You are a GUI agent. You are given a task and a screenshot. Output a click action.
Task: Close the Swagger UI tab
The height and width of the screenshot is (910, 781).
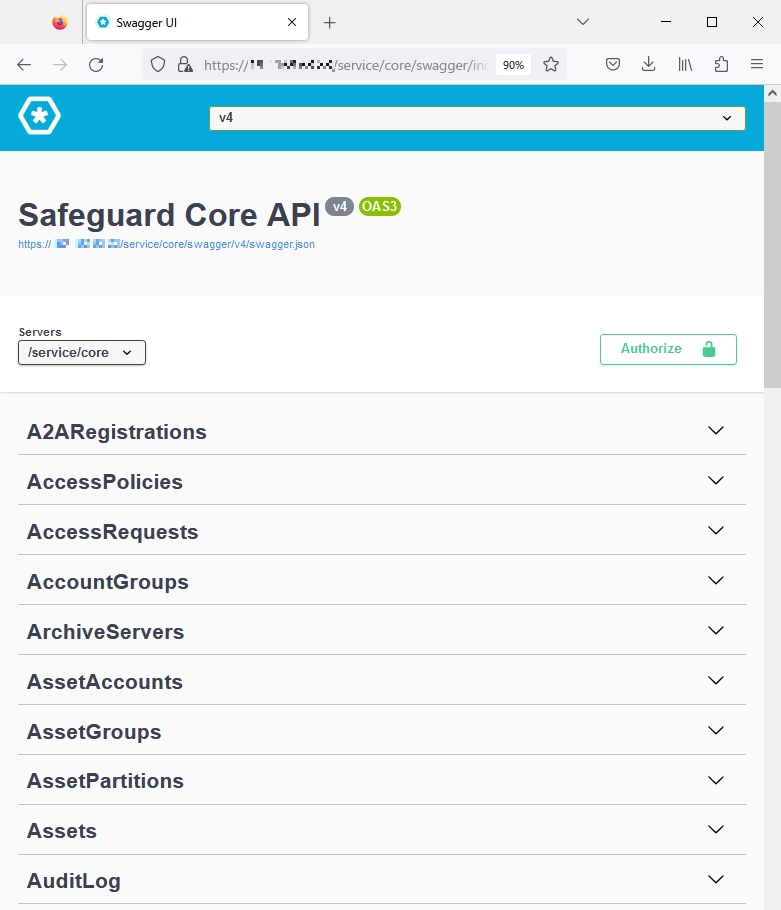[292, 22]
